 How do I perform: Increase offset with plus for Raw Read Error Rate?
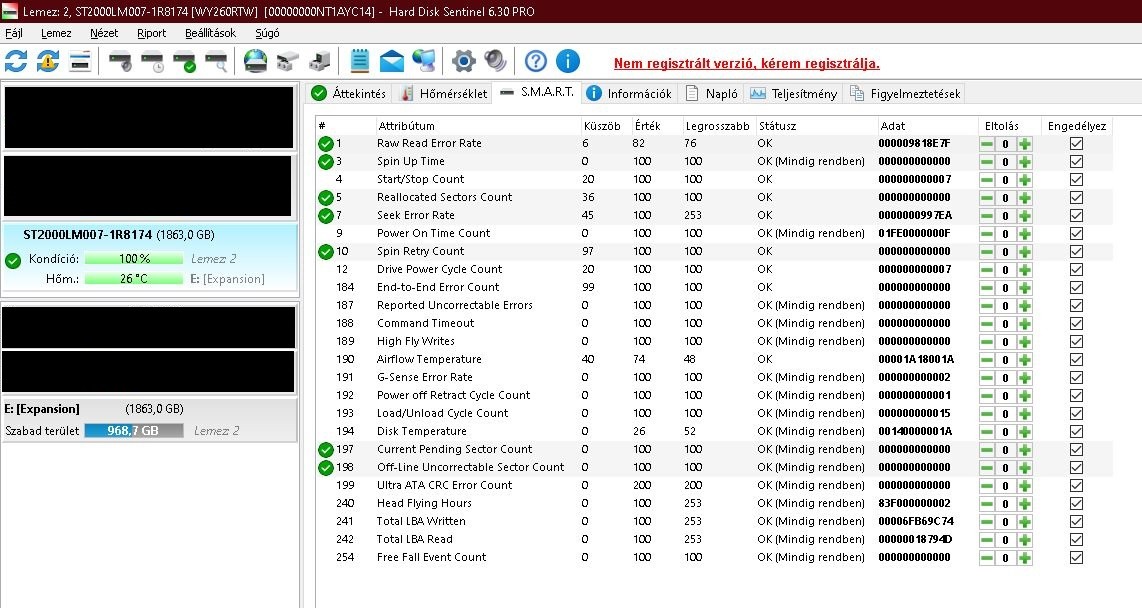(1025, 143)
